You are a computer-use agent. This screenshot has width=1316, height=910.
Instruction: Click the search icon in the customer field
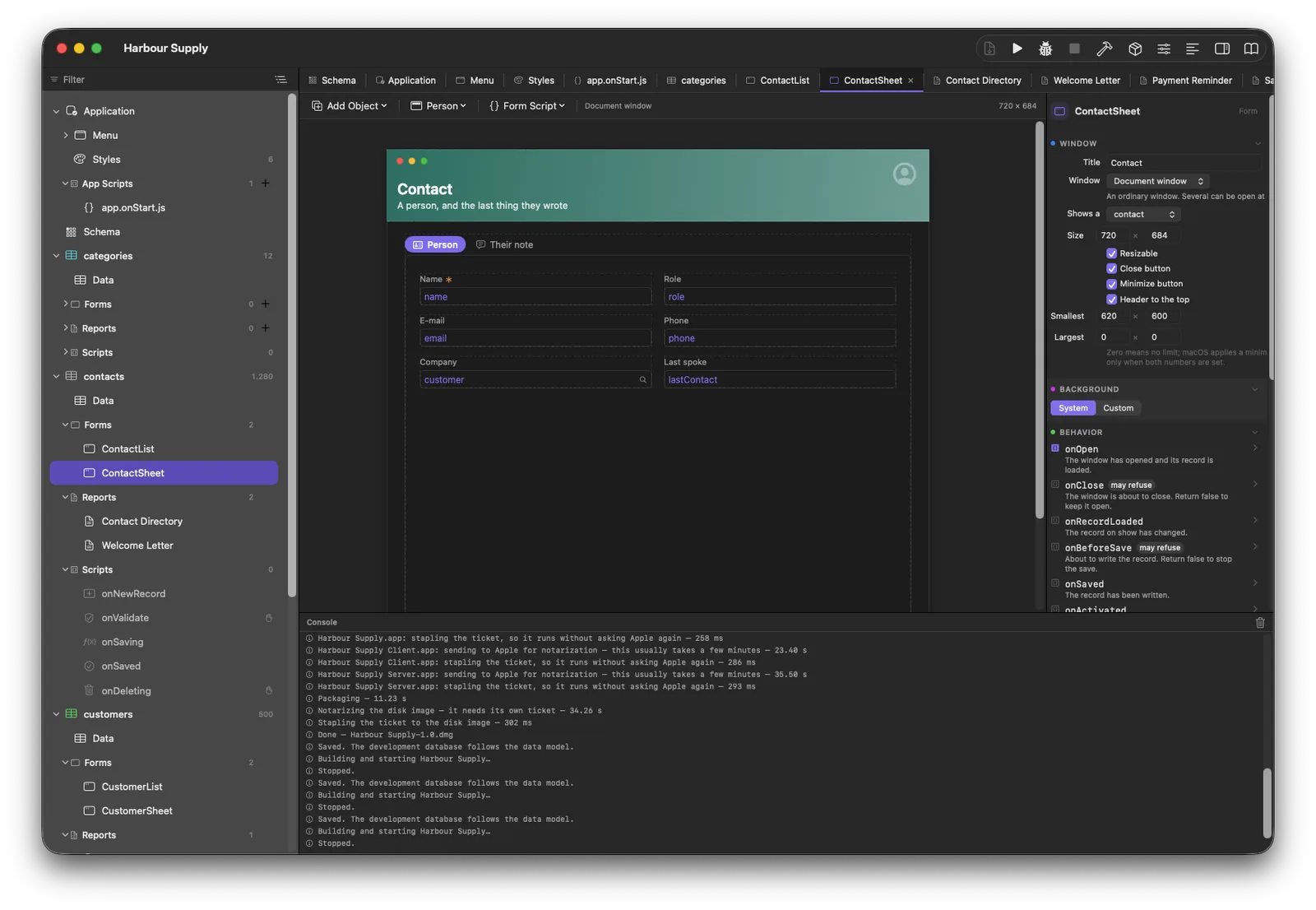[x=643, y=380]
